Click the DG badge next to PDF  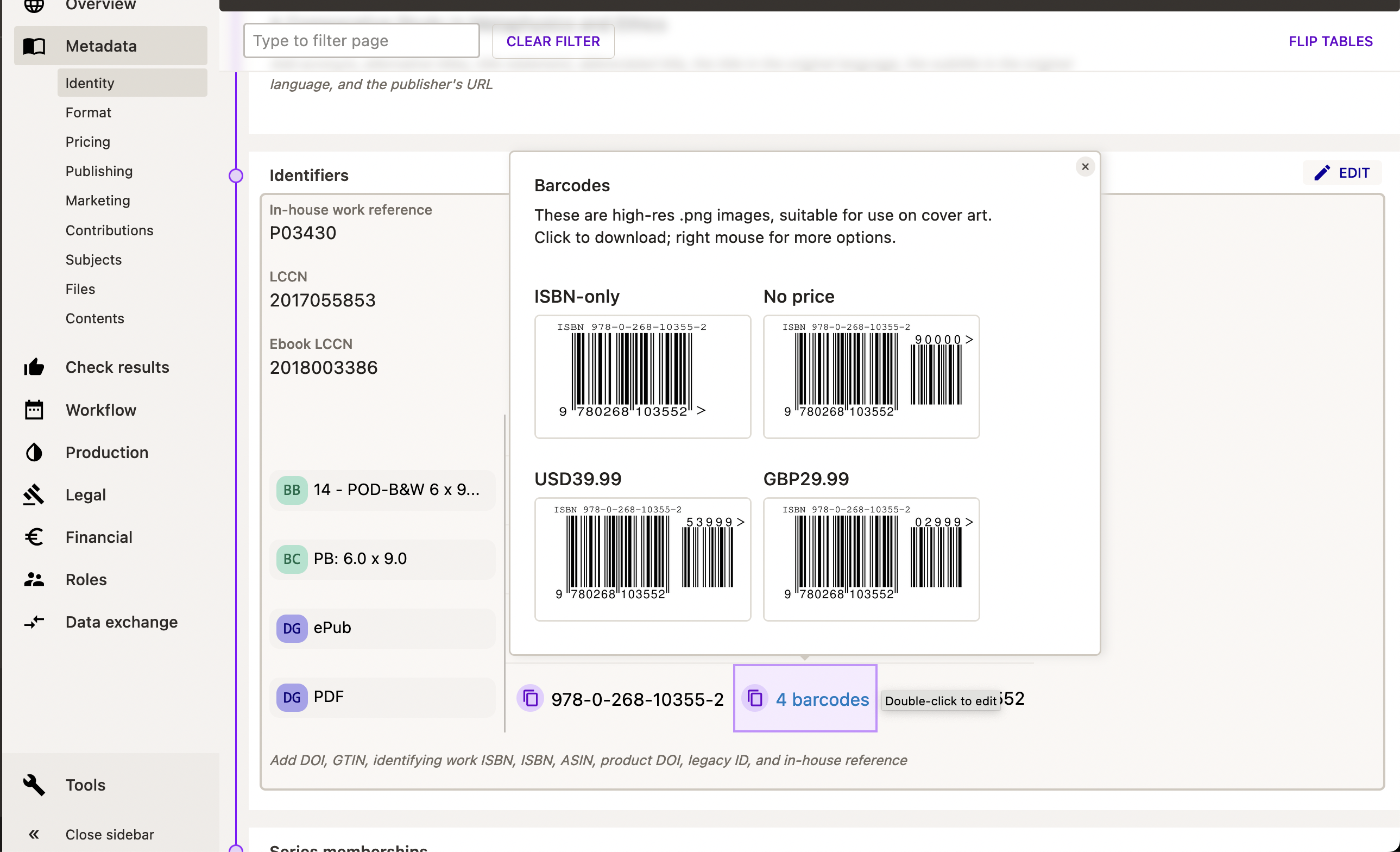[x=292, y=697]
